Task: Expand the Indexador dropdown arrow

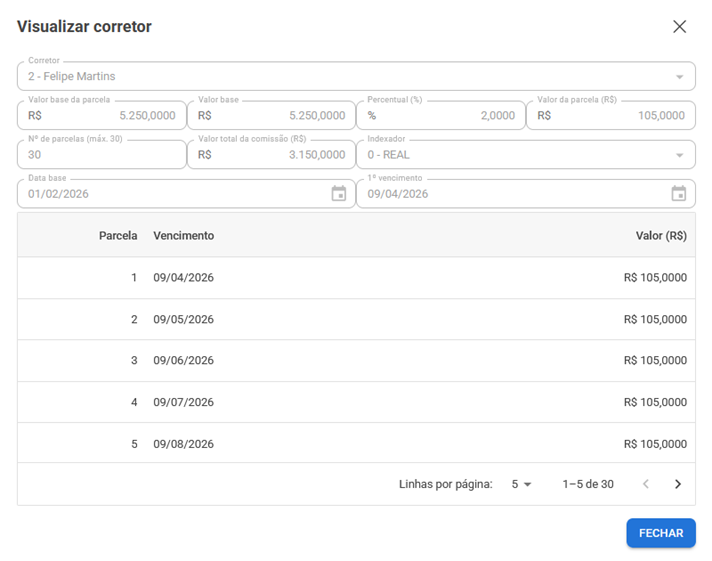Action: pyautogui.click(x=679, y=155)
